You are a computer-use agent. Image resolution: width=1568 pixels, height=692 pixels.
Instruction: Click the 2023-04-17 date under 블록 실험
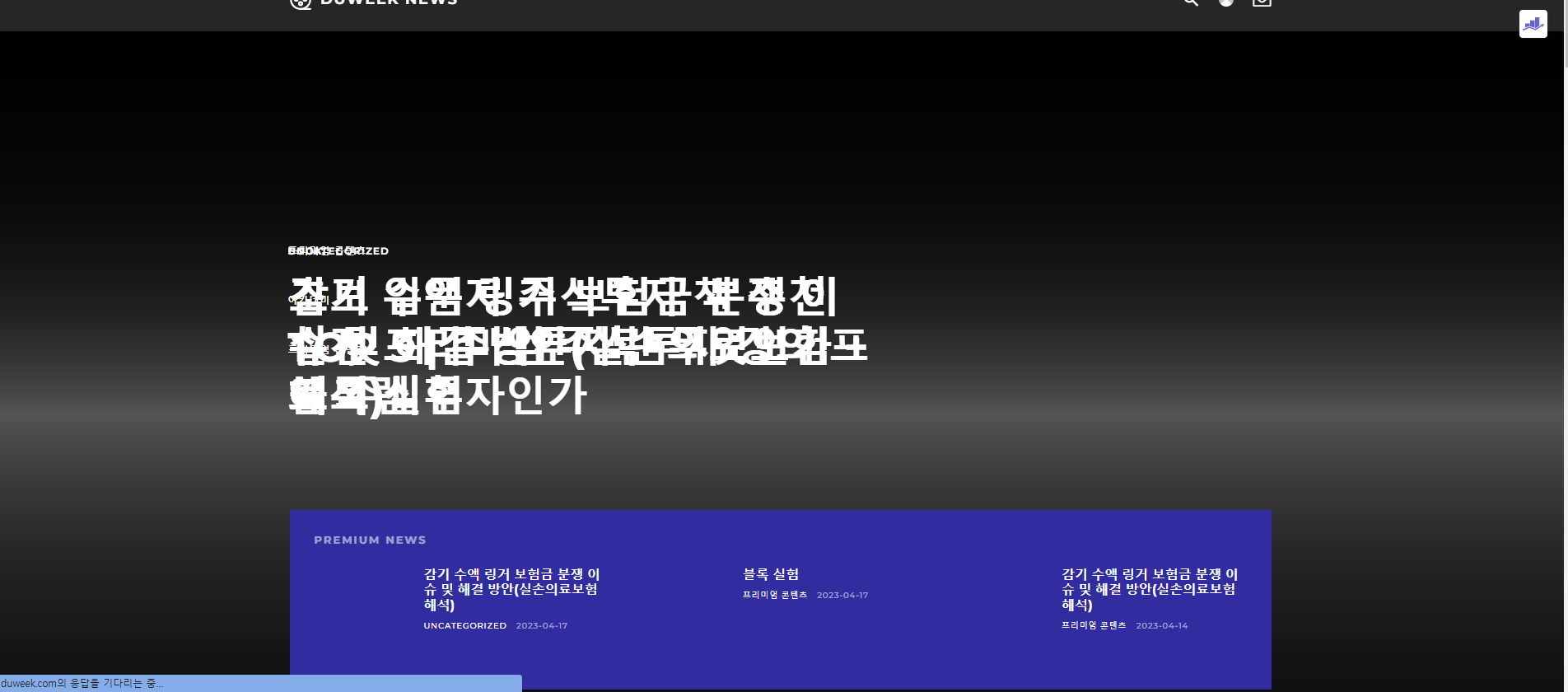842,595
